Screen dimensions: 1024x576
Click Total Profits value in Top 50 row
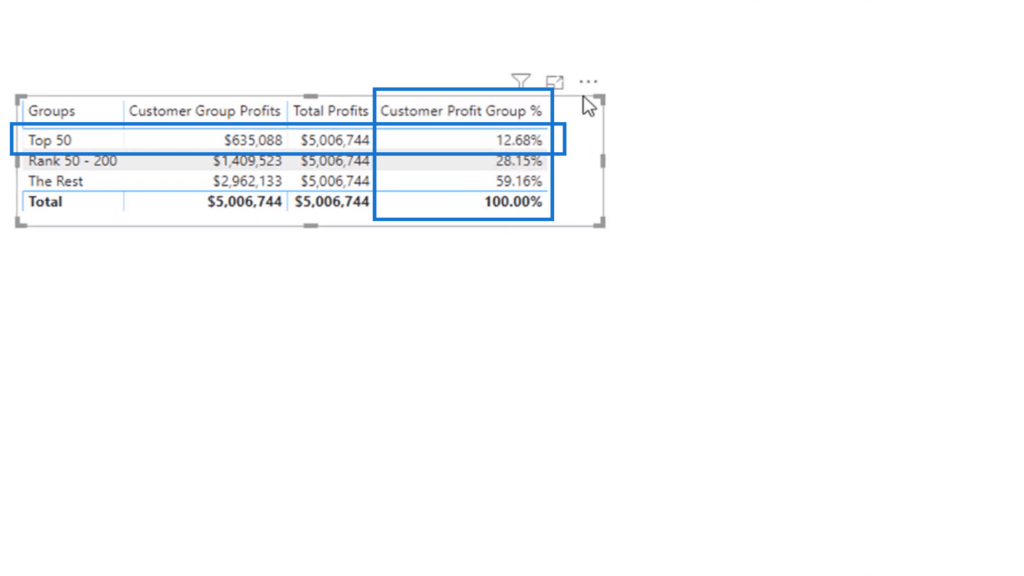coord(335,140)
